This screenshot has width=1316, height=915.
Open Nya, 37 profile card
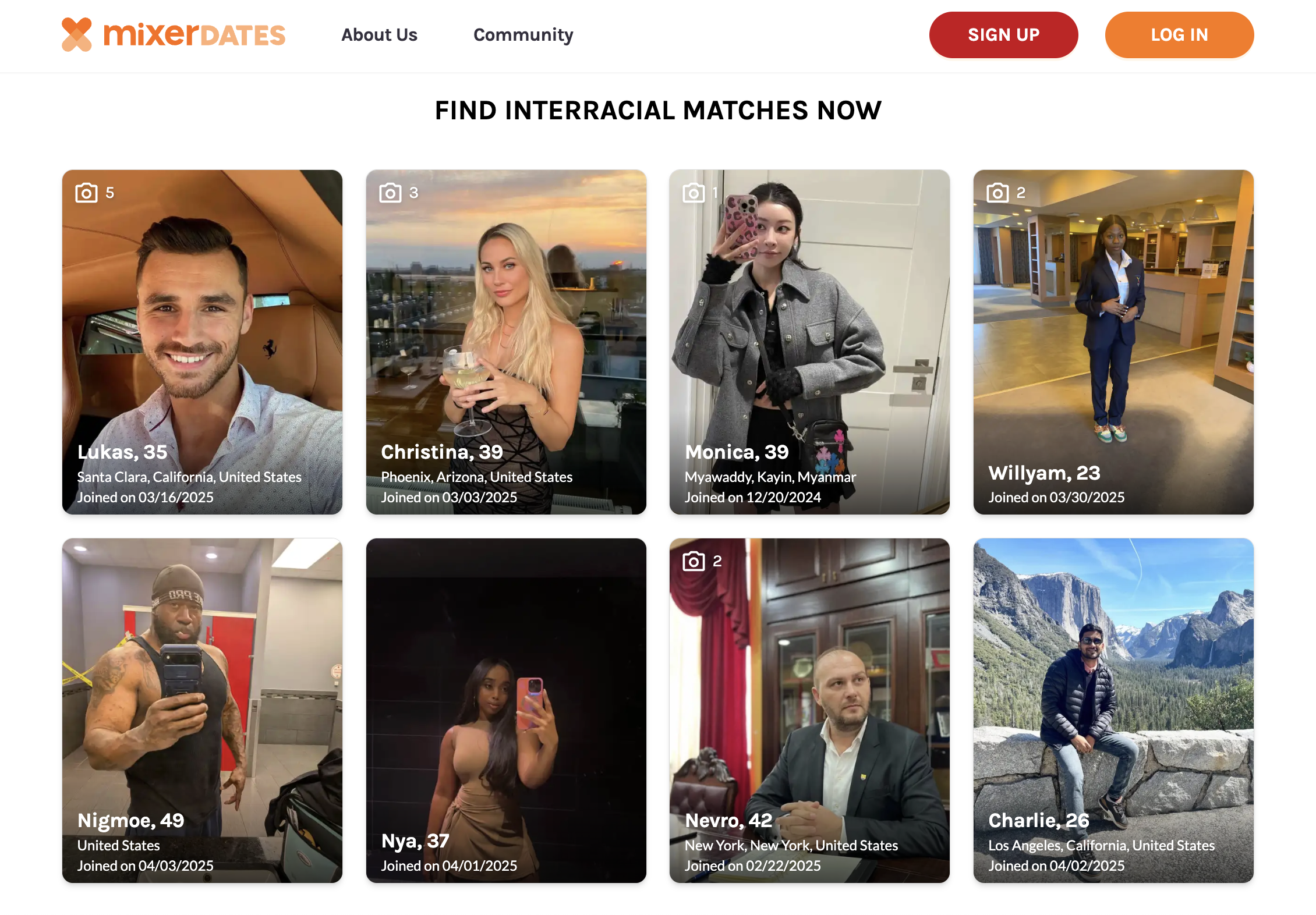coord(506,710)
